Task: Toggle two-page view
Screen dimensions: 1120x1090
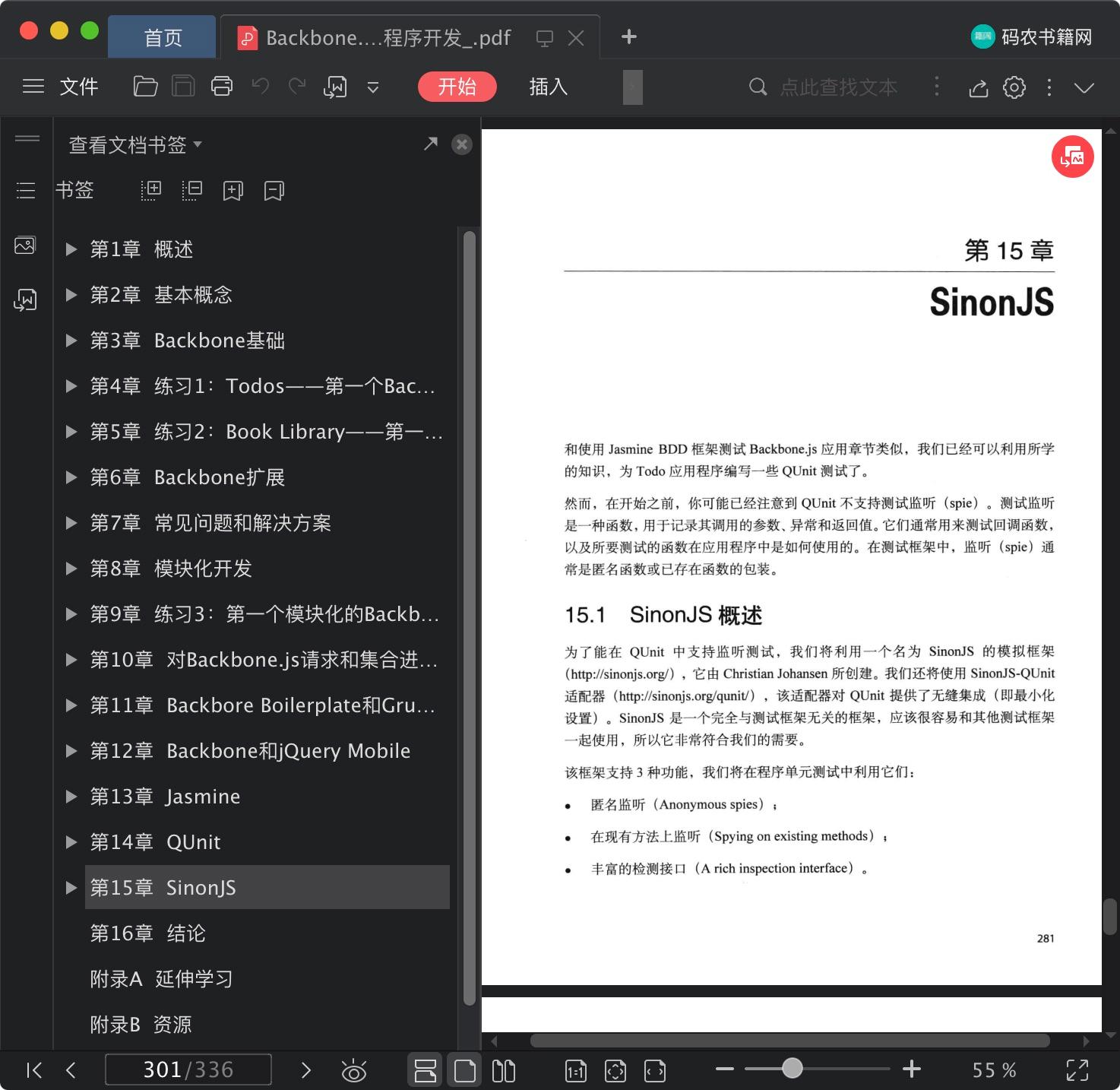Action: click(503, 1070)
